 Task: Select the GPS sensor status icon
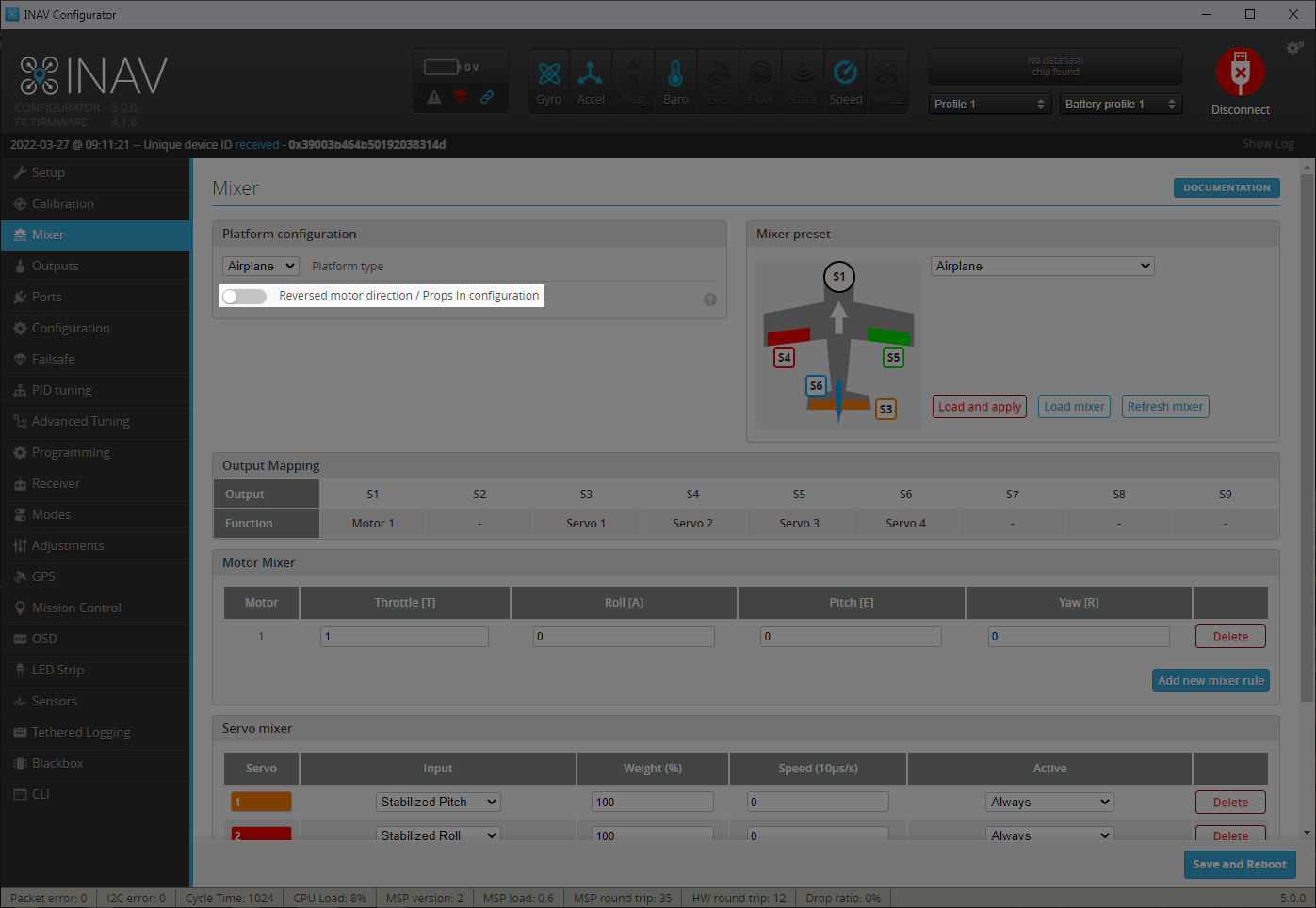(x=718, y=81)
